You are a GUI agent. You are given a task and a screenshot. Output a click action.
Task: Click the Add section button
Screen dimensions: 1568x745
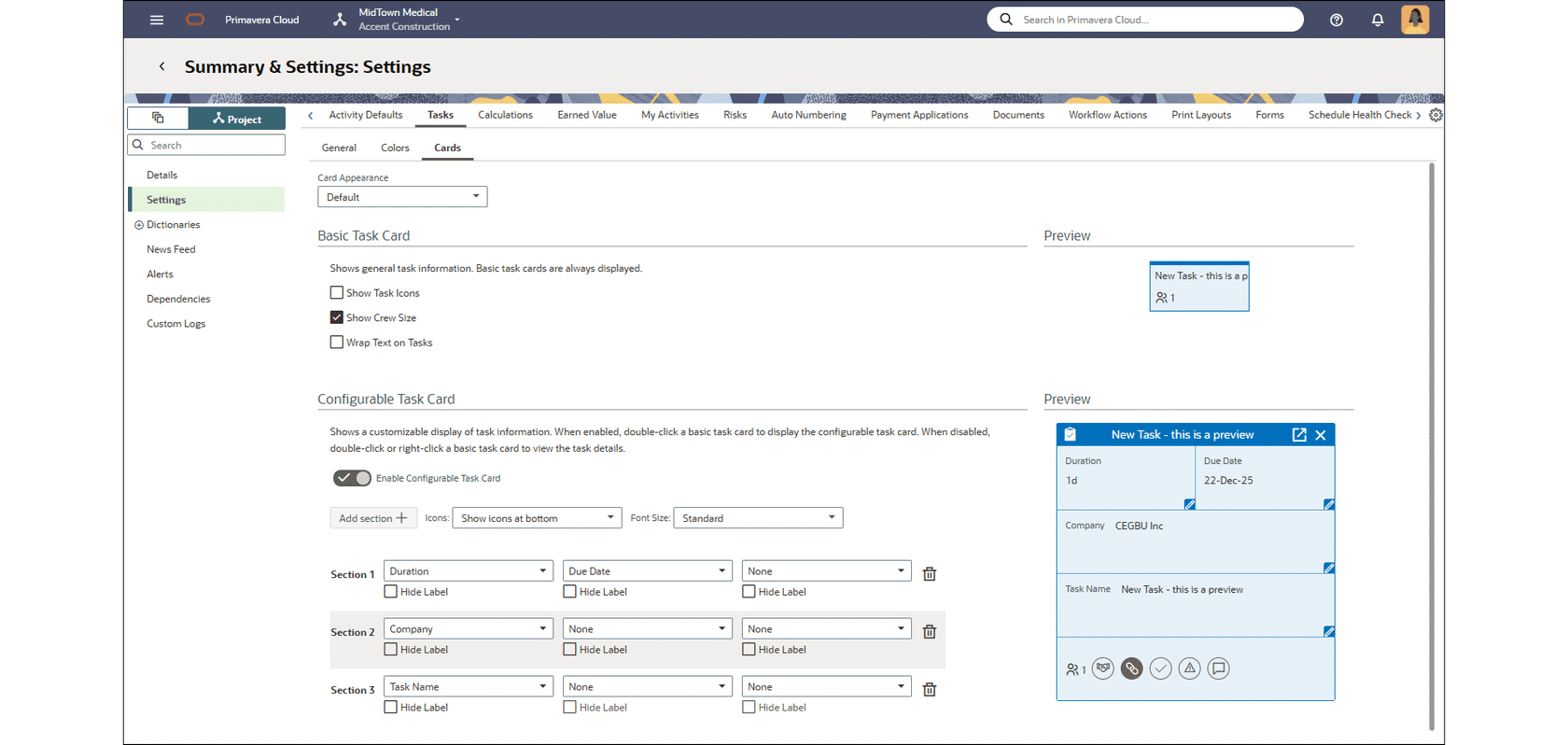coord(372,518)
